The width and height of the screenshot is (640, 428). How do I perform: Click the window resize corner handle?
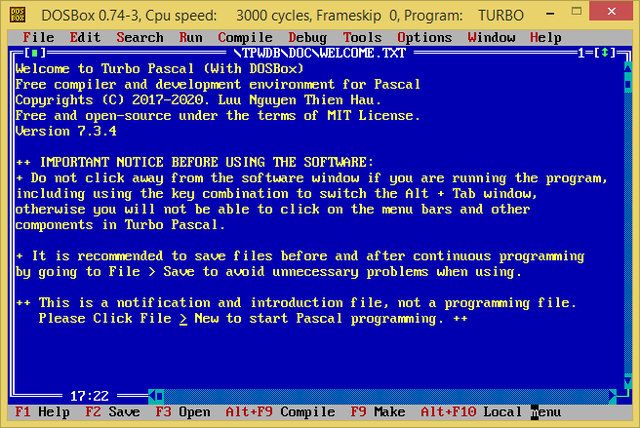coord(624,395)
